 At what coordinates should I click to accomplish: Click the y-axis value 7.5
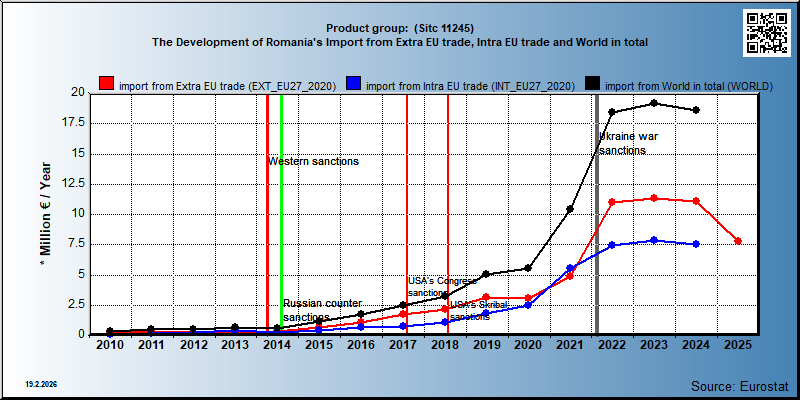[77, 244]
